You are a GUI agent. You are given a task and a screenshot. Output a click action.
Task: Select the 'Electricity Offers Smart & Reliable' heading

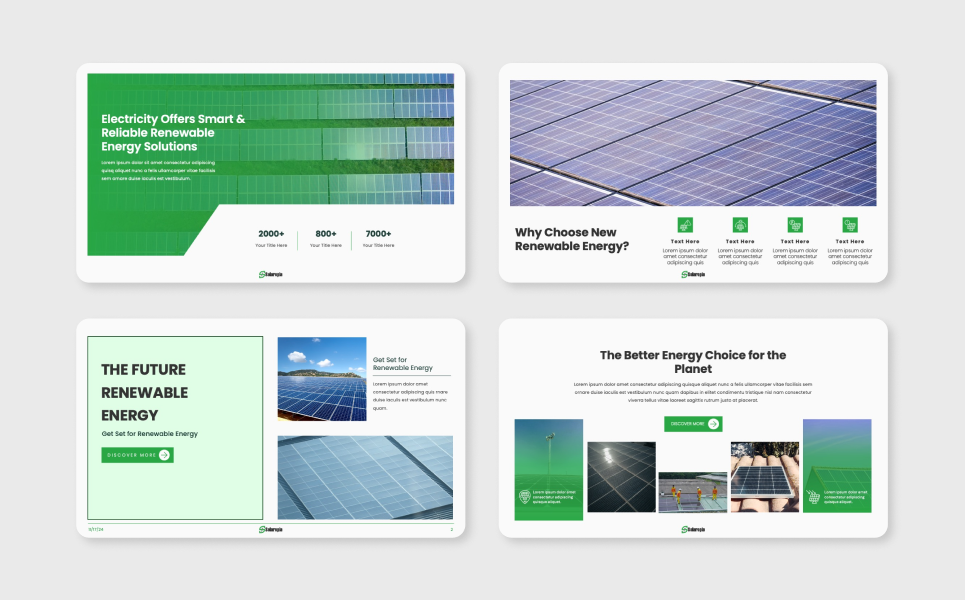(x=173, y=133)
